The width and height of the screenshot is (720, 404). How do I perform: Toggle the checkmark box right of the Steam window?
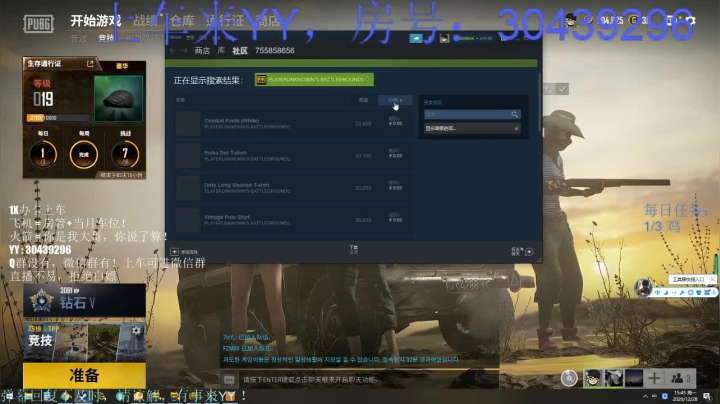pyautogui.click(x=562, y=89)
